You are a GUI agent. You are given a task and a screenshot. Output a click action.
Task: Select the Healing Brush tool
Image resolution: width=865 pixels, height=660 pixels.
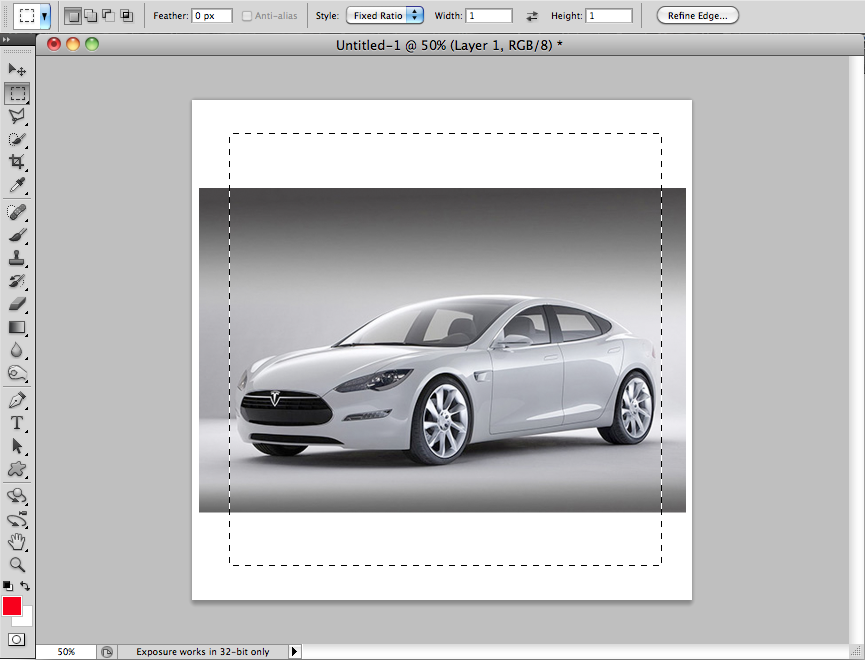17,212
